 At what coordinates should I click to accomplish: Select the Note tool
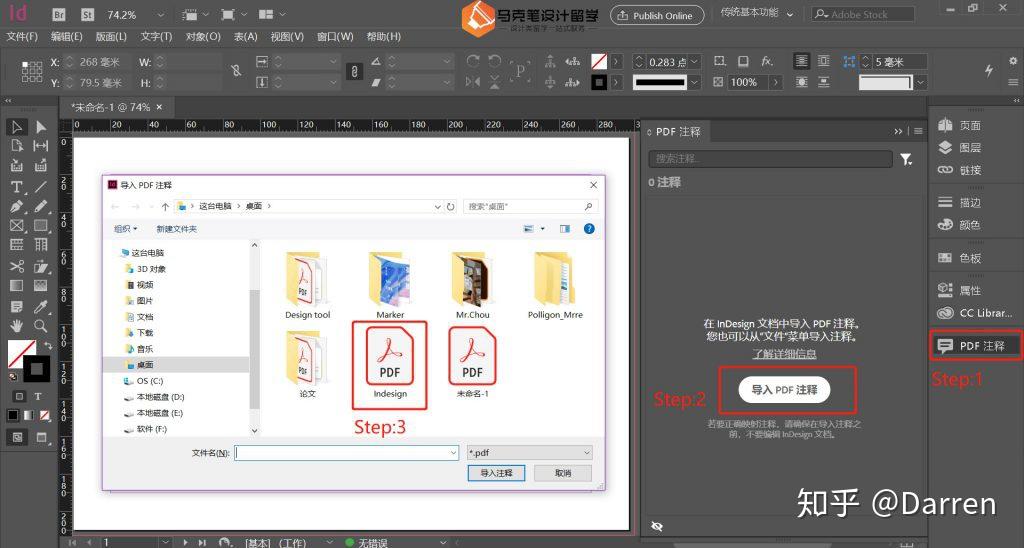pyautogui.click(x=17, y=306)
